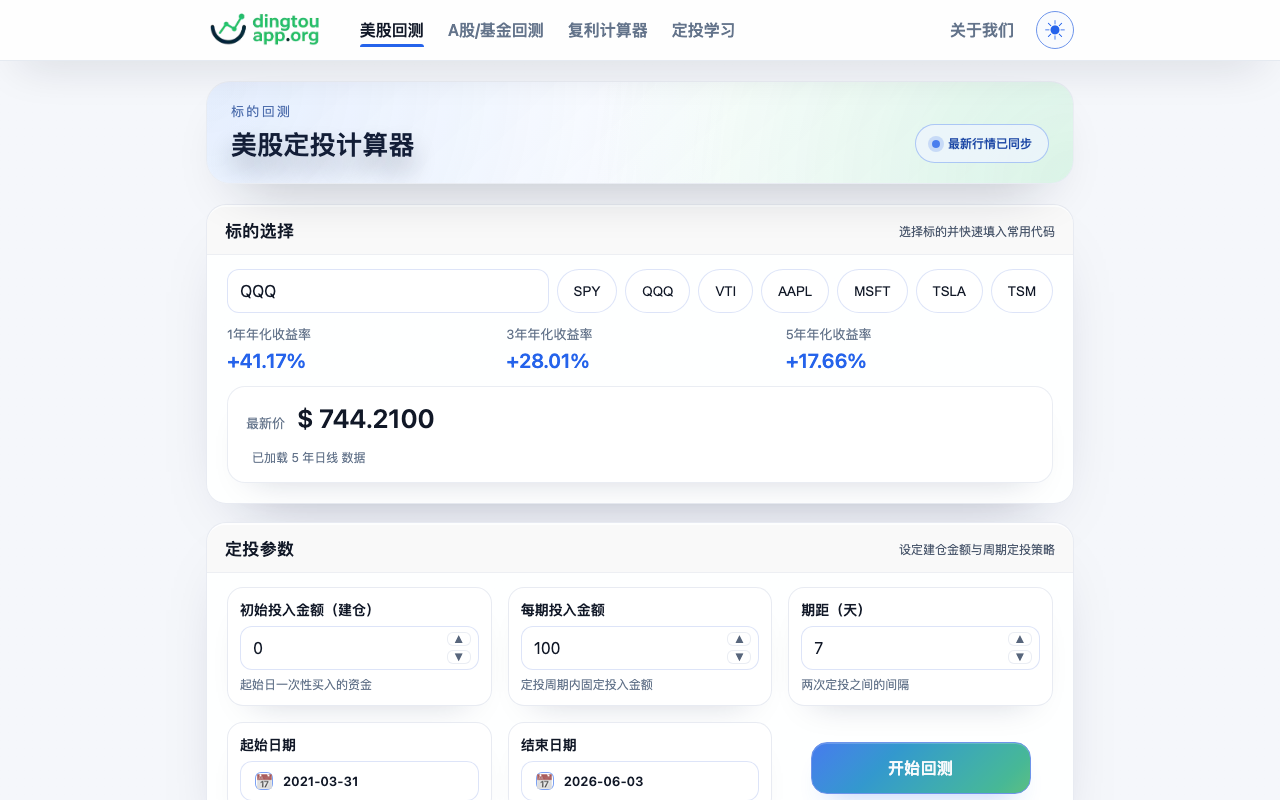Click the 期距（天） input showing 7
Image resolution: width=1280 pixels, height=800 pixels.
920,648
